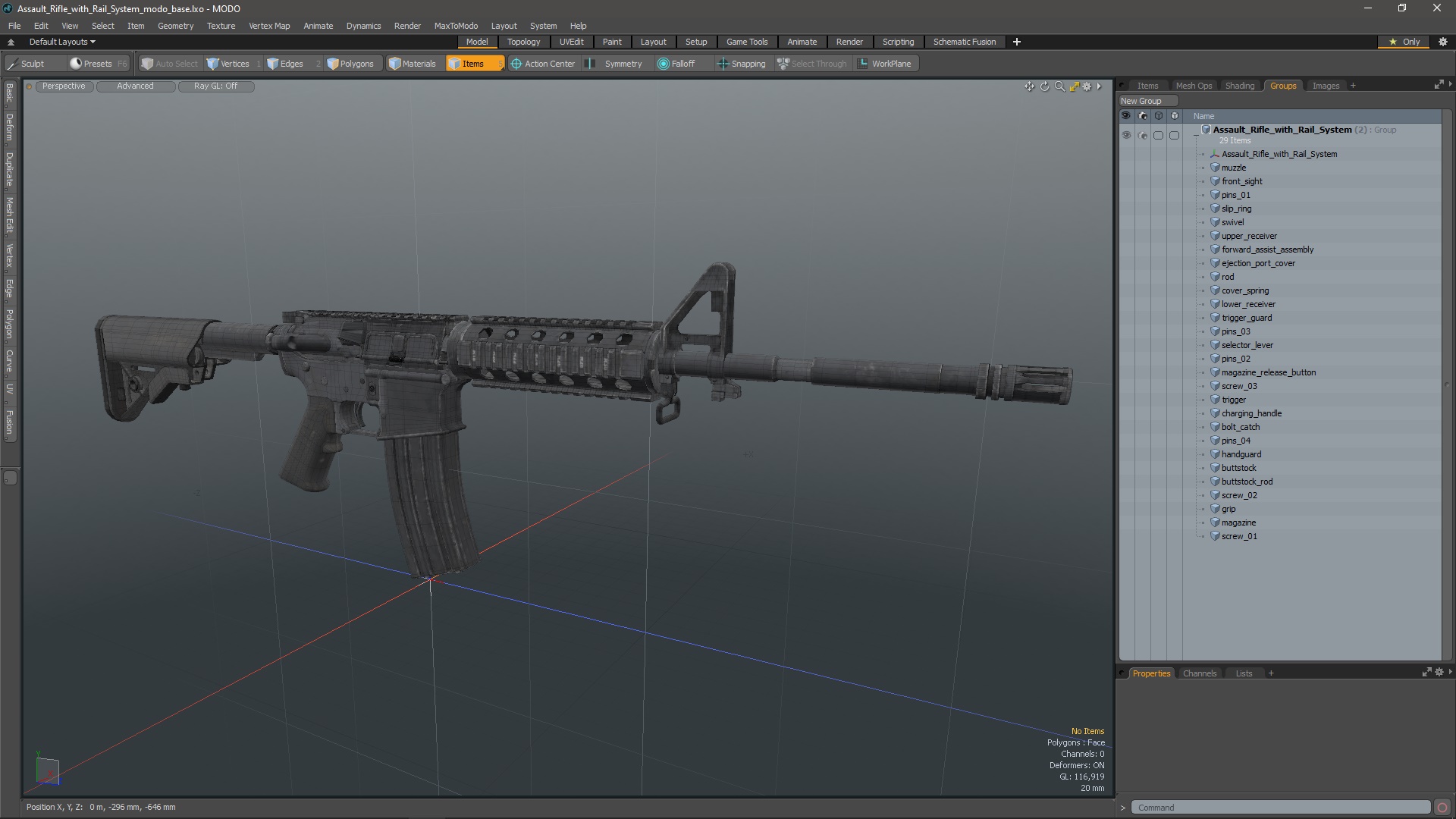Switch to the UVEdit layout tab
Screen dimensions: 1456x819
tap(571, 42)
